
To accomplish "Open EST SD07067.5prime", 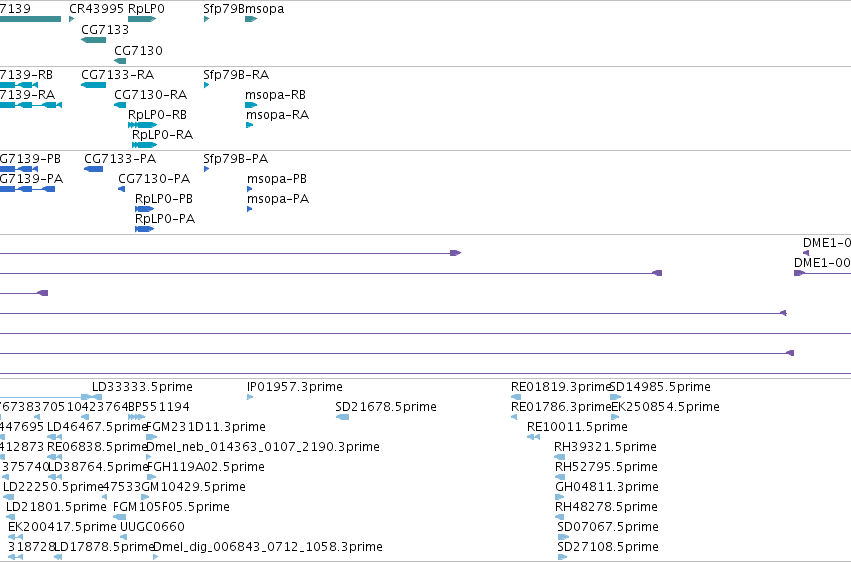I will click(608, 527).
